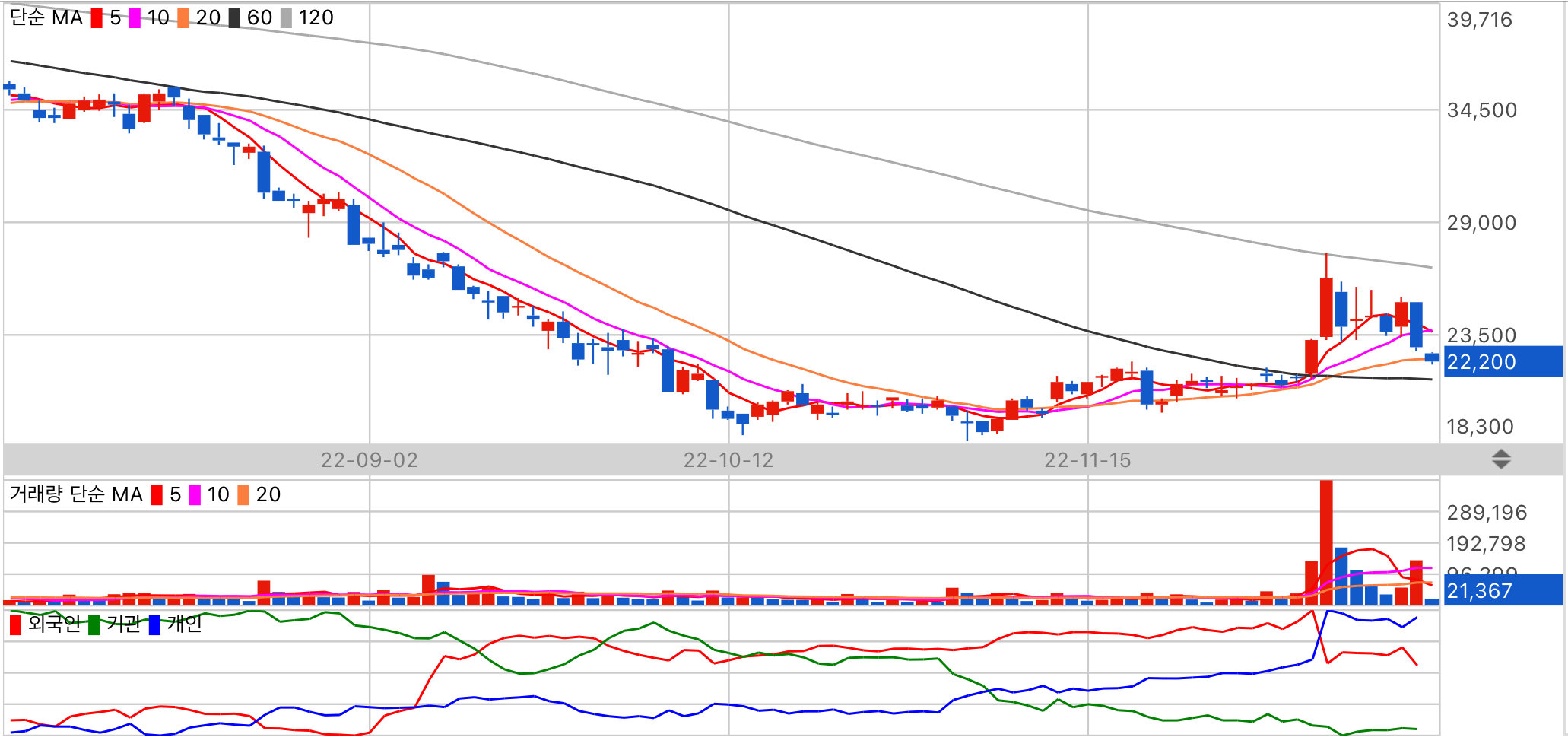Click the 기관 investor legend text
The image size is (1568, 750).
[124, 624]
